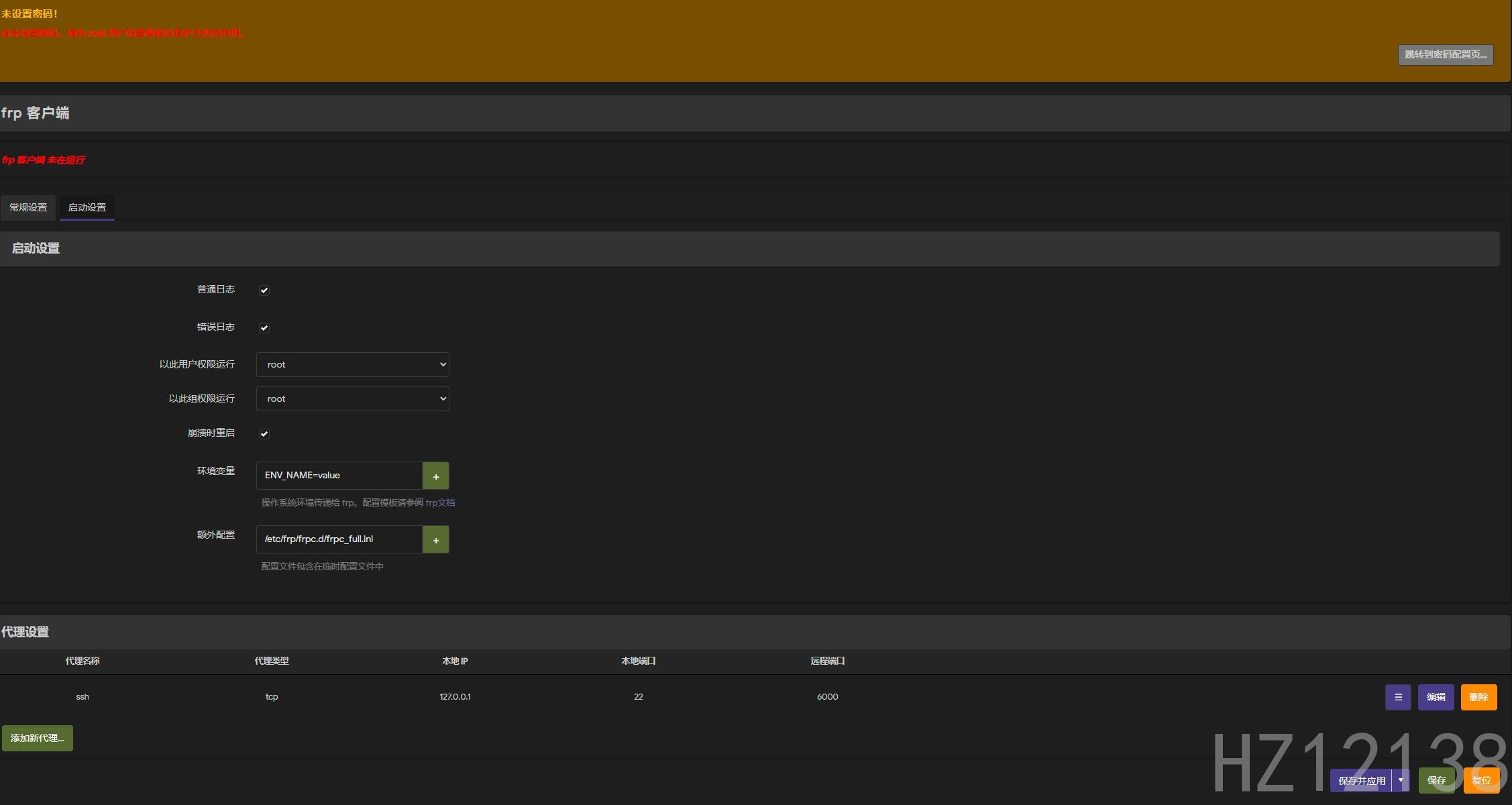Switch to the 常规设置 tab
The image size is (1512, 805).
click(28, 207)
